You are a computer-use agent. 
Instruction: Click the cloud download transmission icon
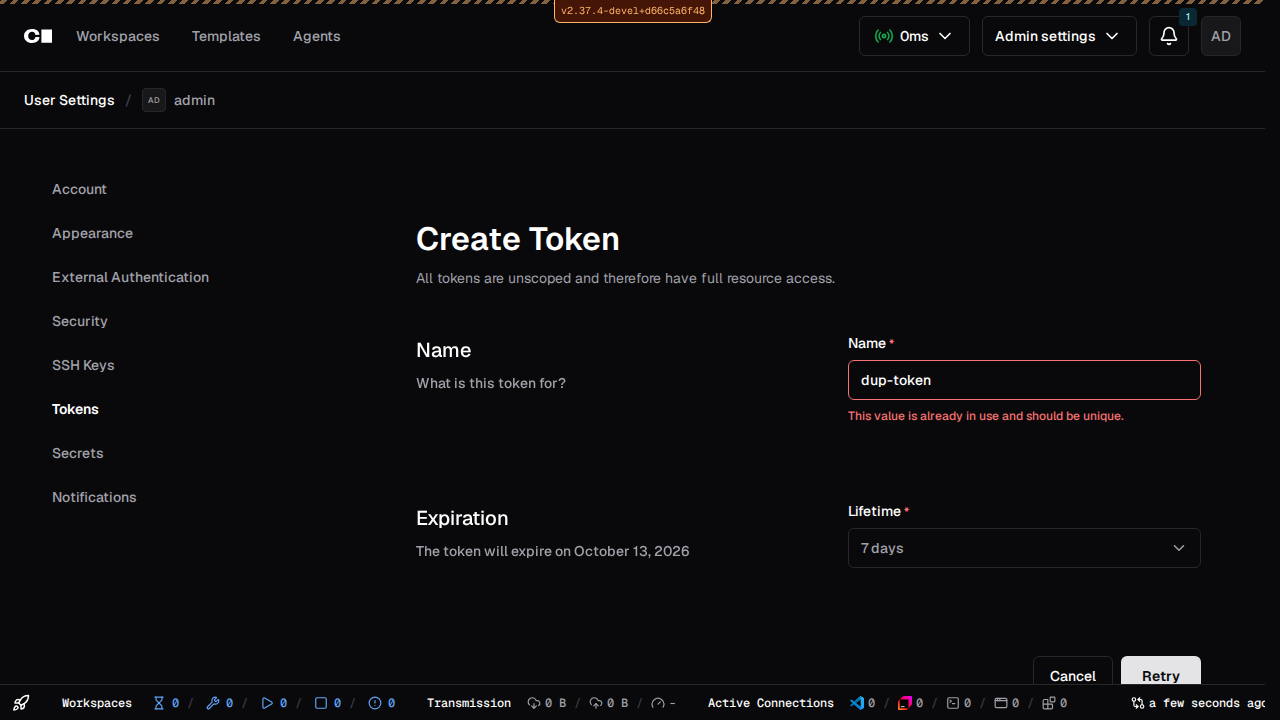click(534, 703)
